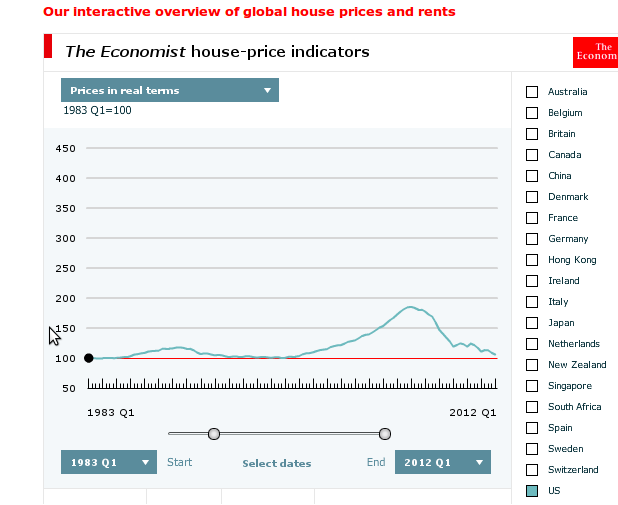The image size is (618, 505).
Task: Uncheck the US checkbox
Action: [532, 491]
